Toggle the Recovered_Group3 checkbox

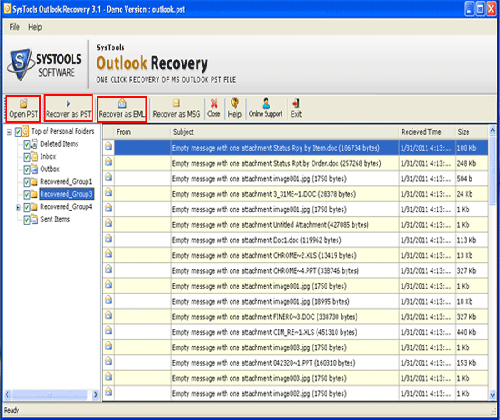coord(27,195)
